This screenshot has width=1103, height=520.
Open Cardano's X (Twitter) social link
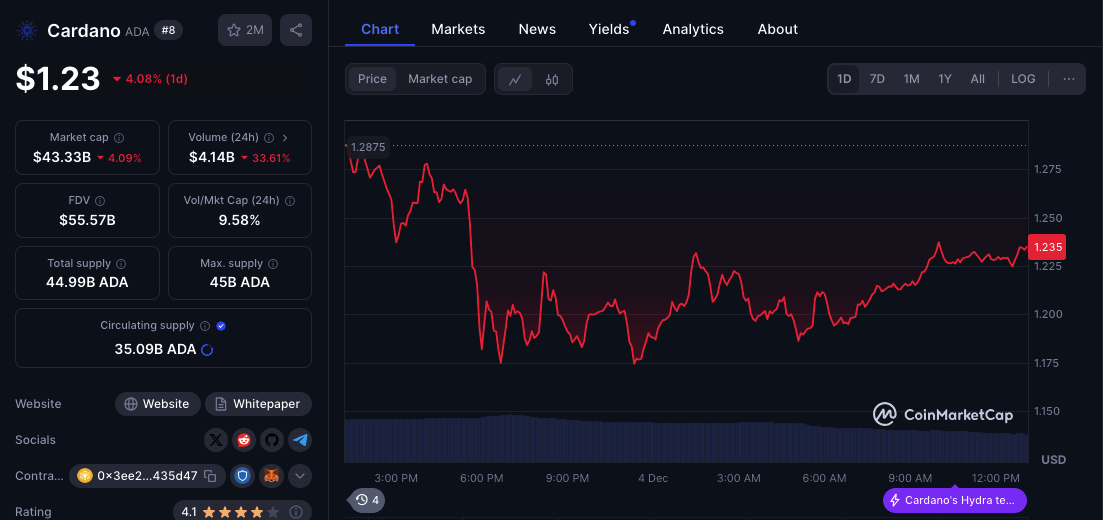click(216, 440)
